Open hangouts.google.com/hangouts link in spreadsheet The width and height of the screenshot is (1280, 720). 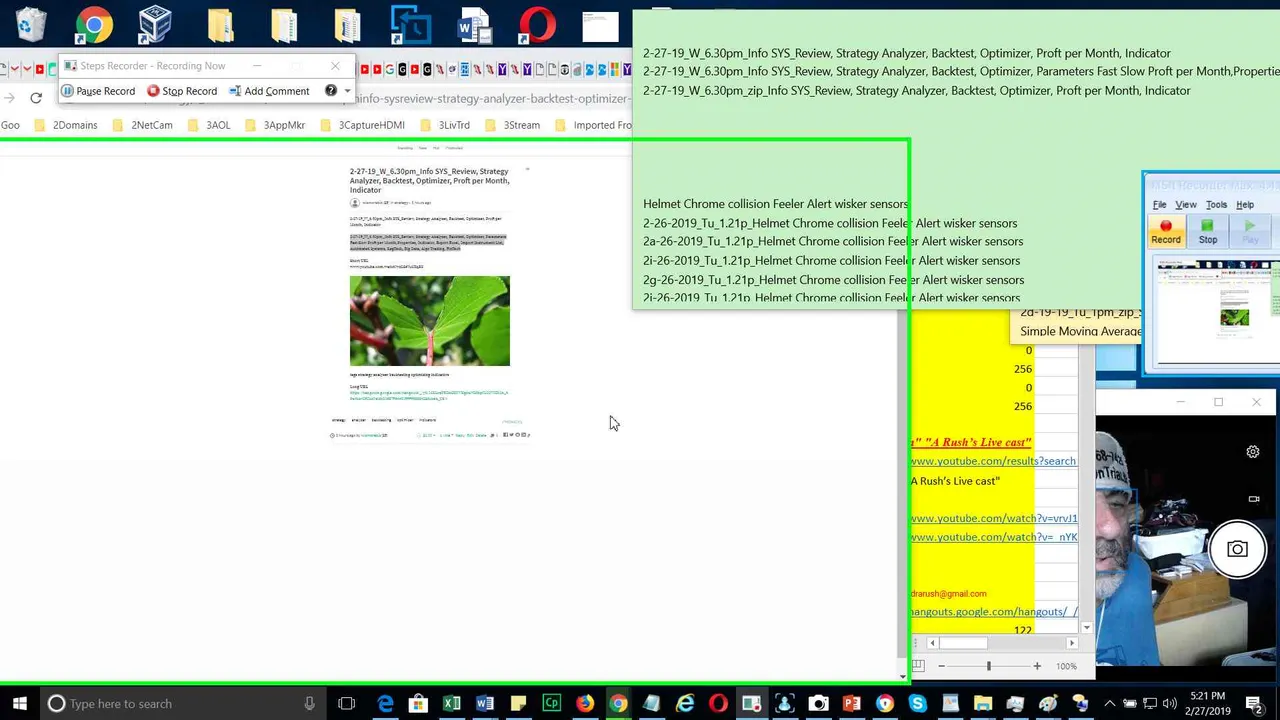pos(993,612)
